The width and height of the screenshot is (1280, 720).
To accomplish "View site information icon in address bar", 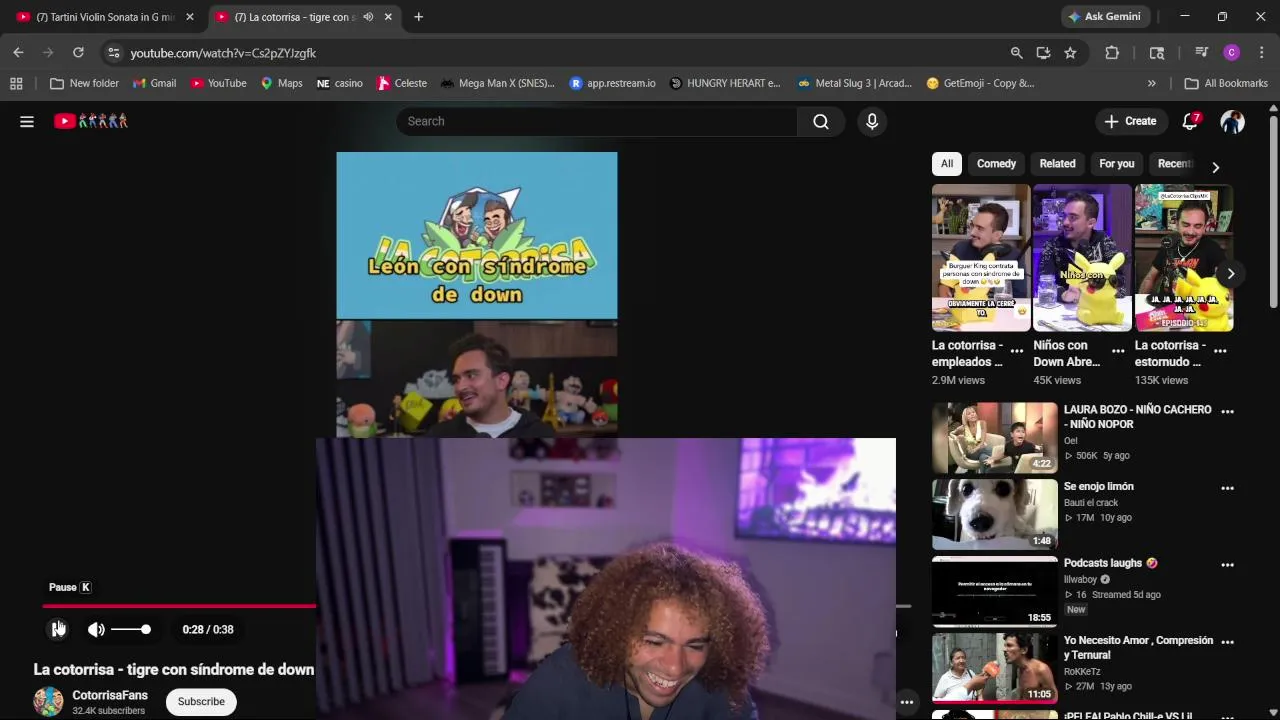I will click(114, 53).
